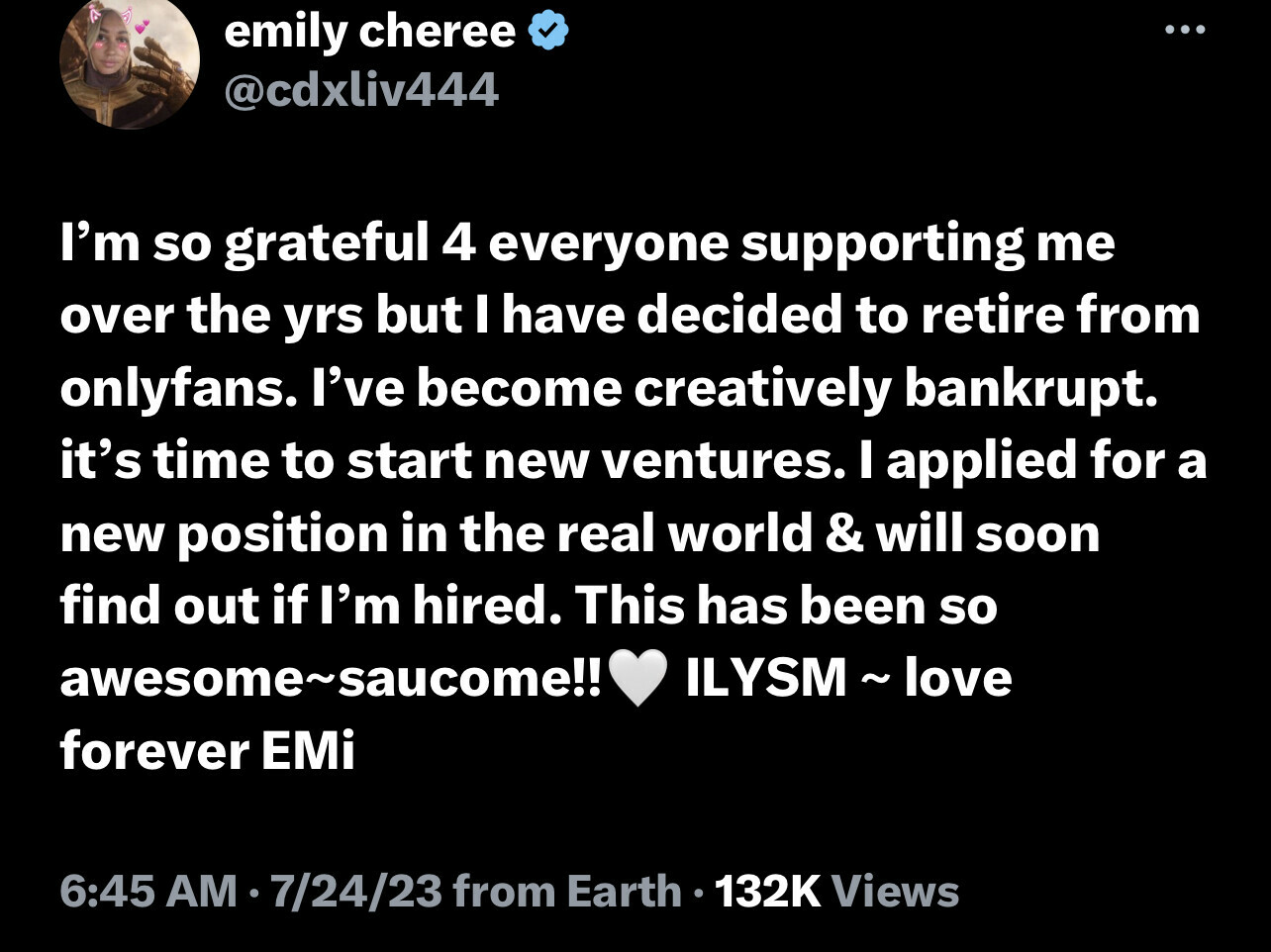The height and width of the screenshot is (952, 1271).
Task: Click the 6:45 AM timestamp
Action: pos(148,891)
